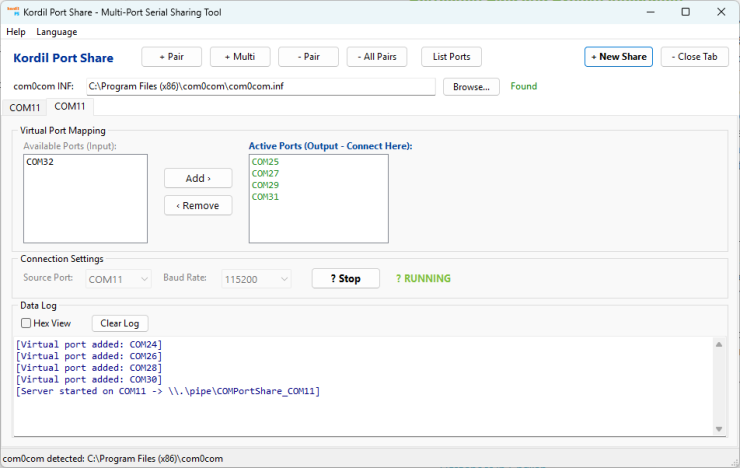Click log line 'Server started on COM11'
The image size is (740, 468).
click(x=168, y=391)
